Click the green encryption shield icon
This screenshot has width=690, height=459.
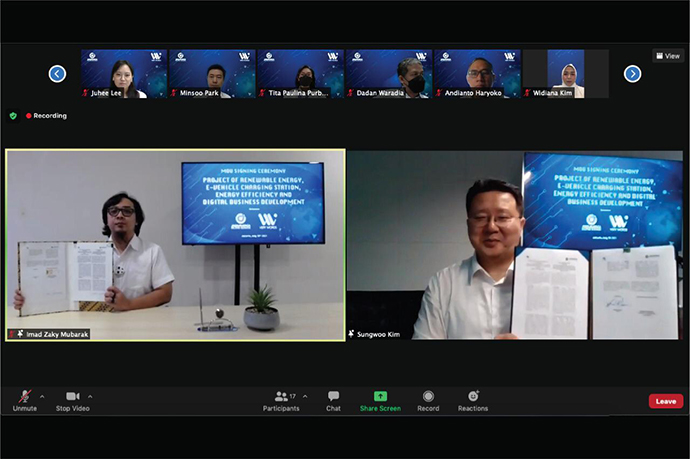tap(13, 116)
